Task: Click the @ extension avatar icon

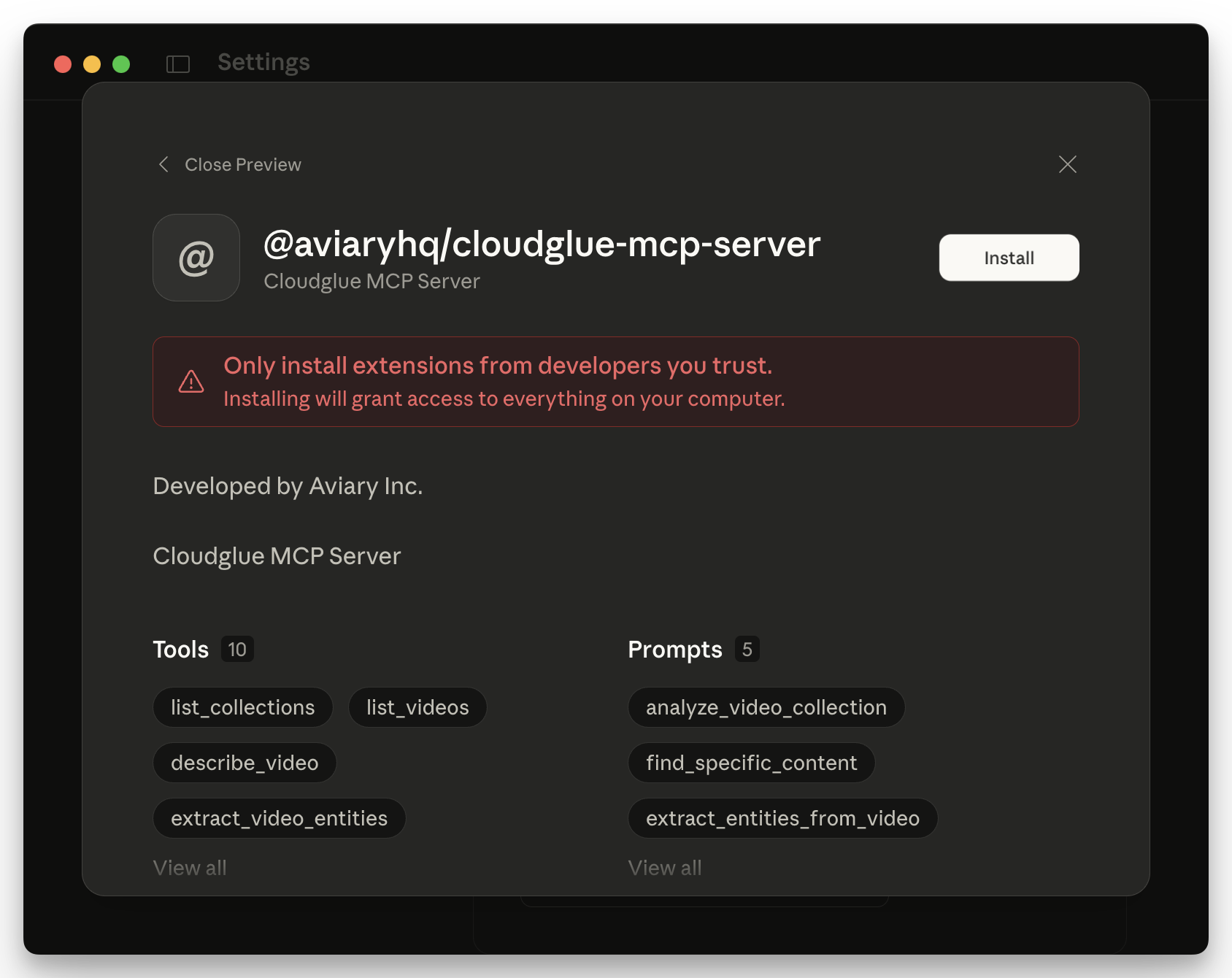Action: tap(196, 258)
